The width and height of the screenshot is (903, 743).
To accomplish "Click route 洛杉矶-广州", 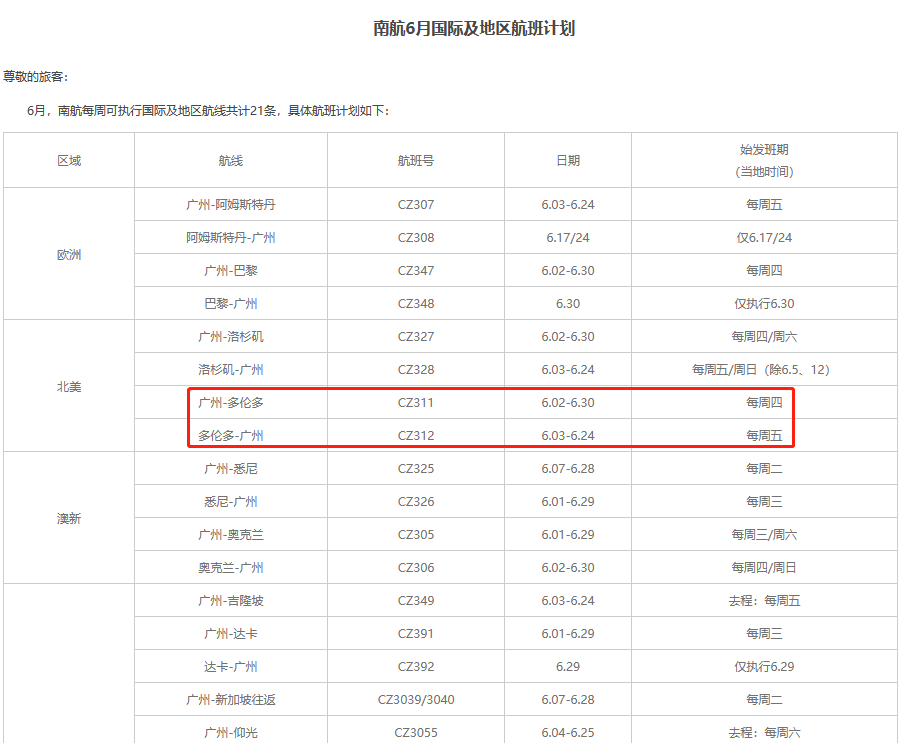I will point(231,369).
